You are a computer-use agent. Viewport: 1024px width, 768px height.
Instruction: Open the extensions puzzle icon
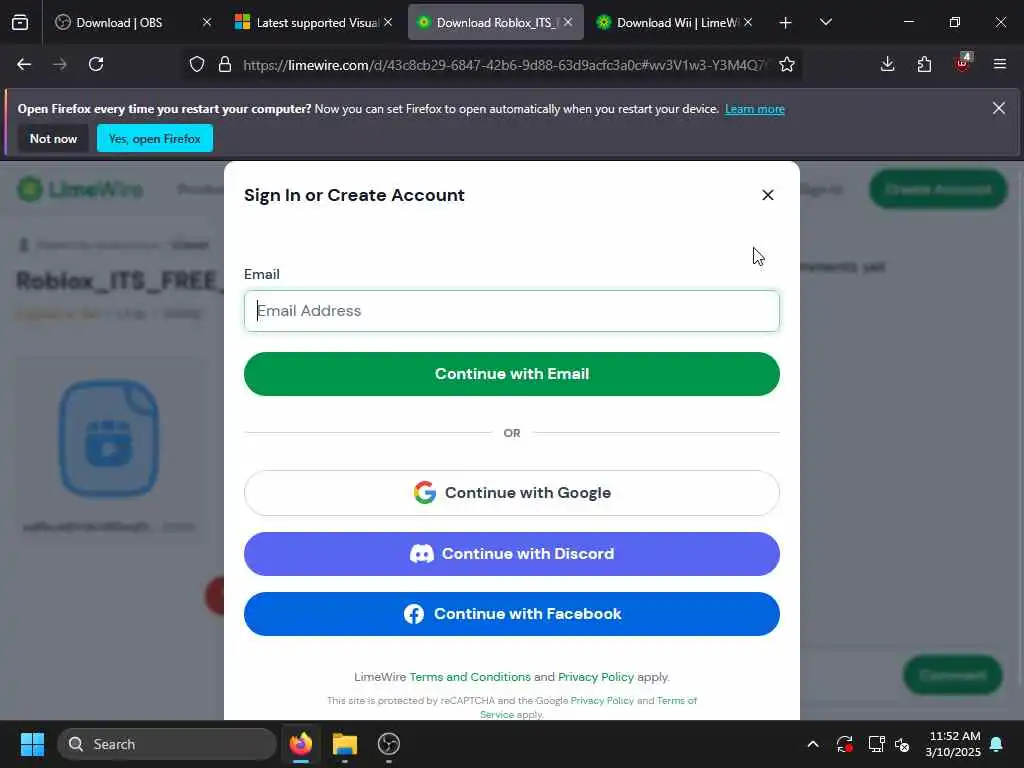point(924,64)
